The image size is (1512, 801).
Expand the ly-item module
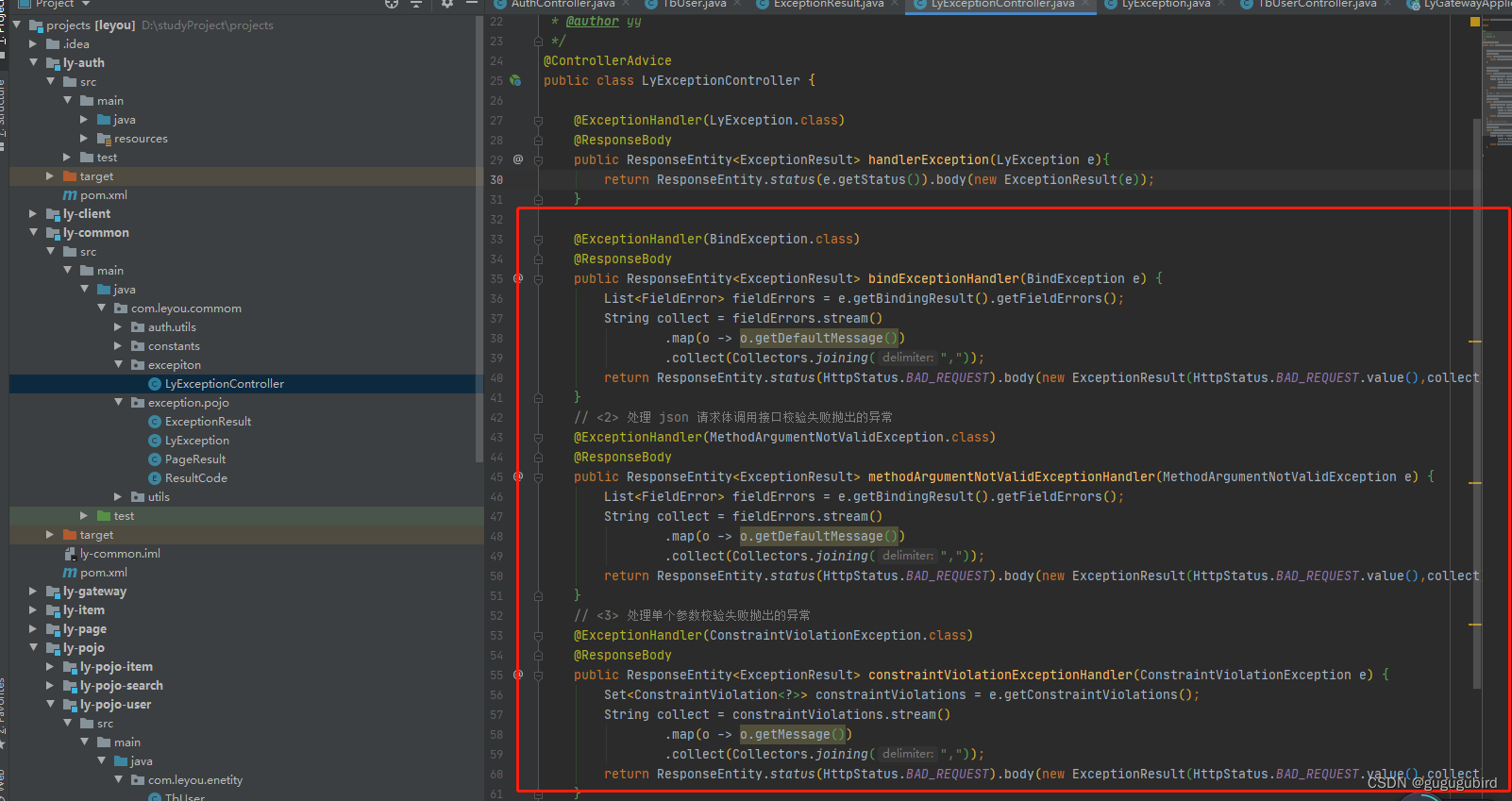34,610
